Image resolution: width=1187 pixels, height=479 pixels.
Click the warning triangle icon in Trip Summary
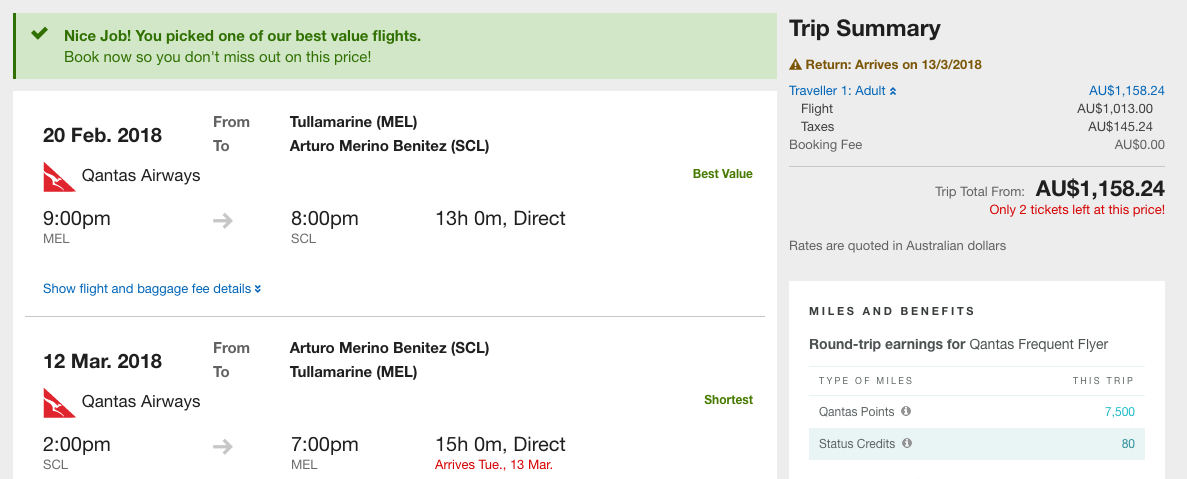pos(795,65)
